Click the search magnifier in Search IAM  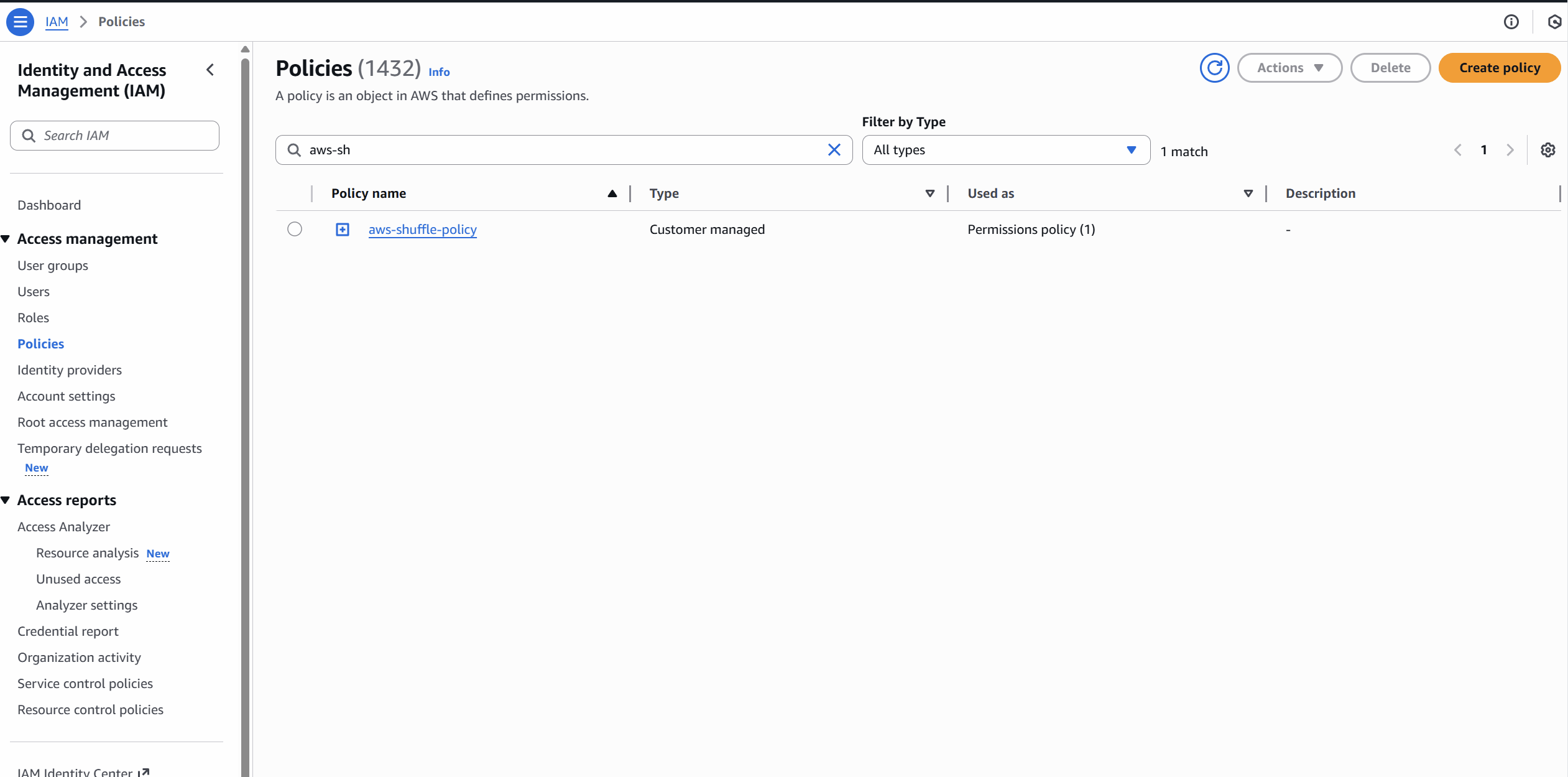coord(29,135)
